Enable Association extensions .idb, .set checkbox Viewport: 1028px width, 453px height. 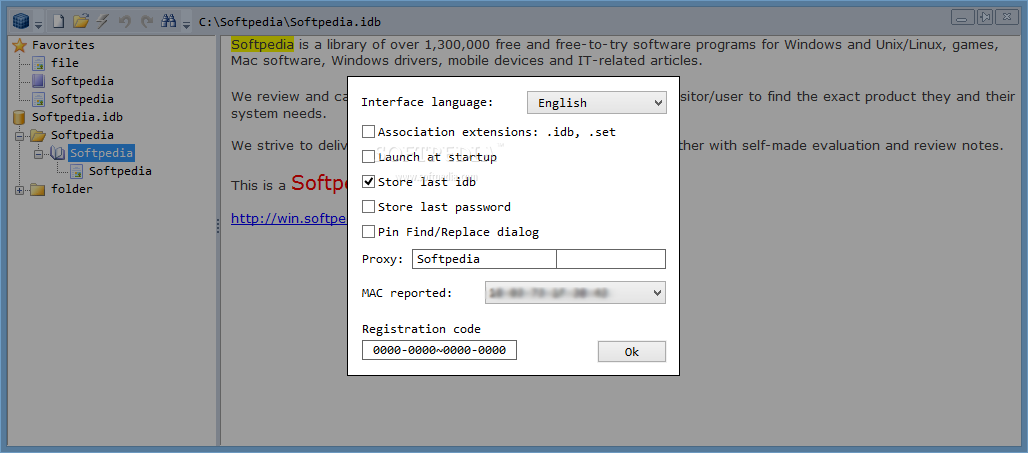[368, 132]
